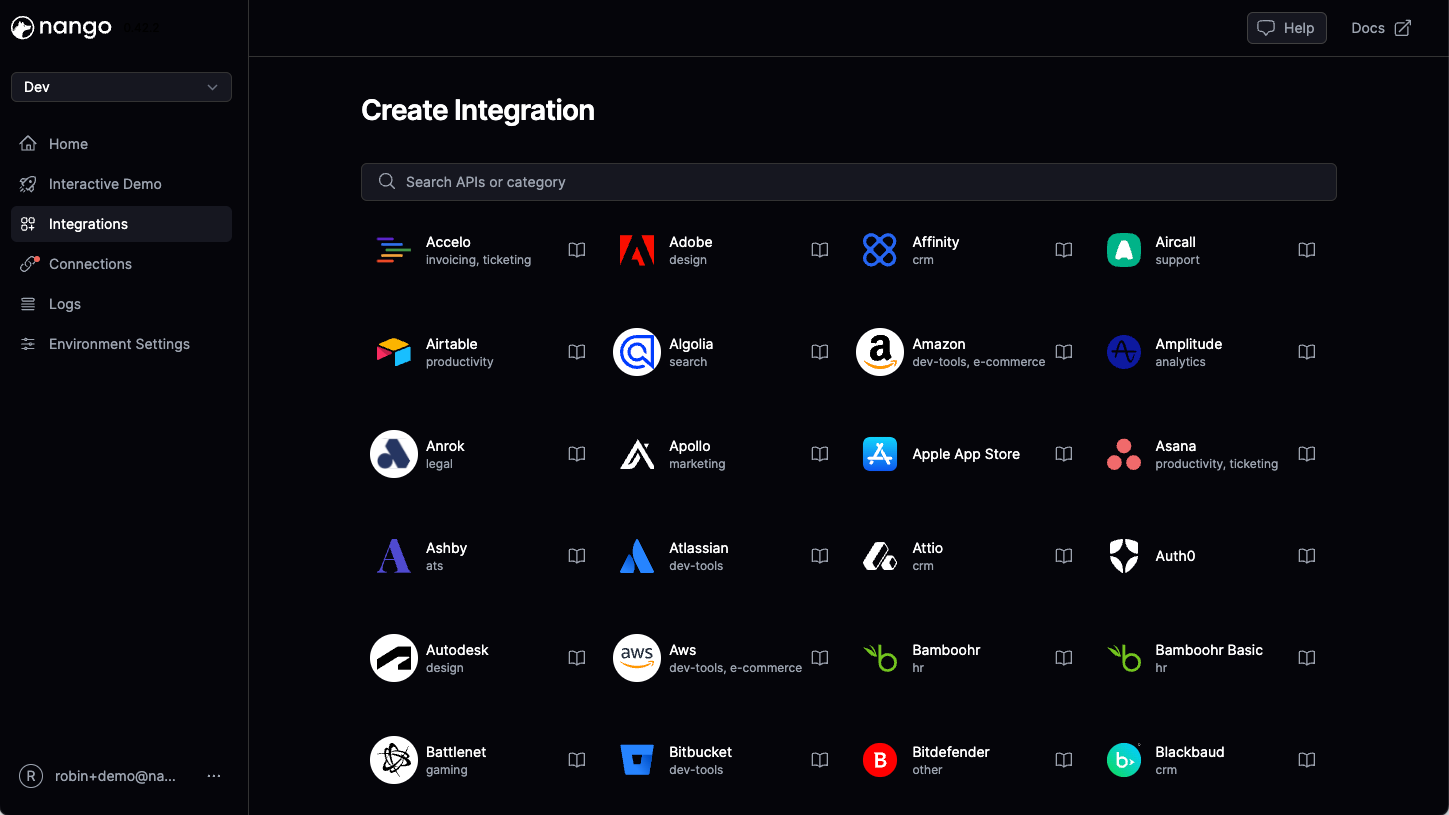Open docs book icon for Atlassian
The height and width of the screenshot is (815, 1449).
(820, 556)
